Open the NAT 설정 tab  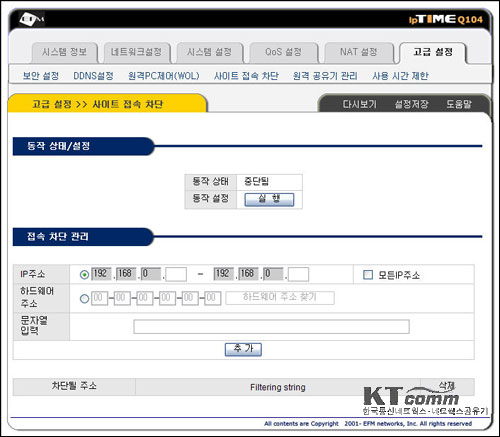point(359,52)
